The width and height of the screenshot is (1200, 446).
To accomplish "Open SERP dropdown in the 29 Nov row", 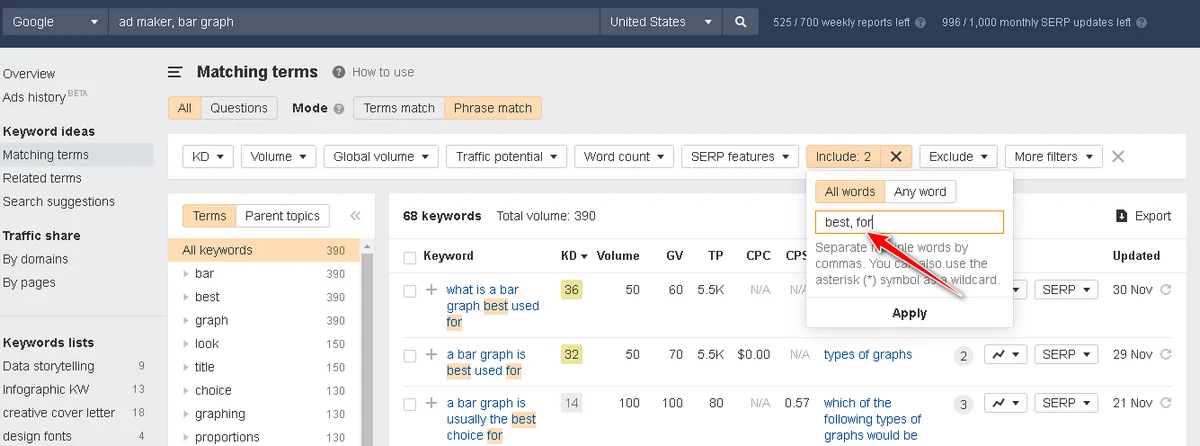I will [x=1066, y=355].
